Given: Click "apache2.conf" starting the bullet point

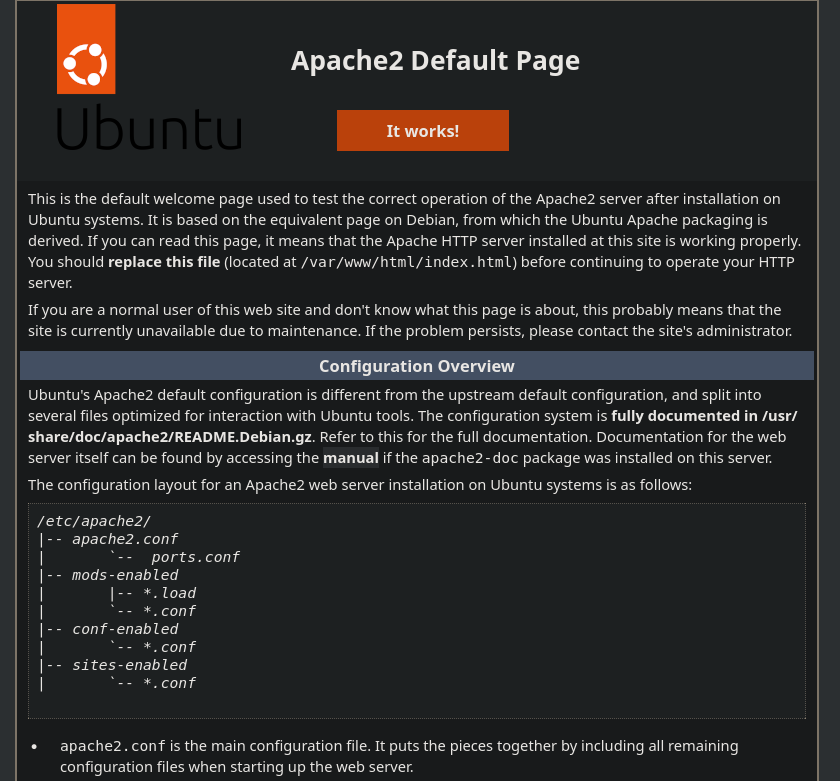Looking at the screenshot, I should coord(112,746).
